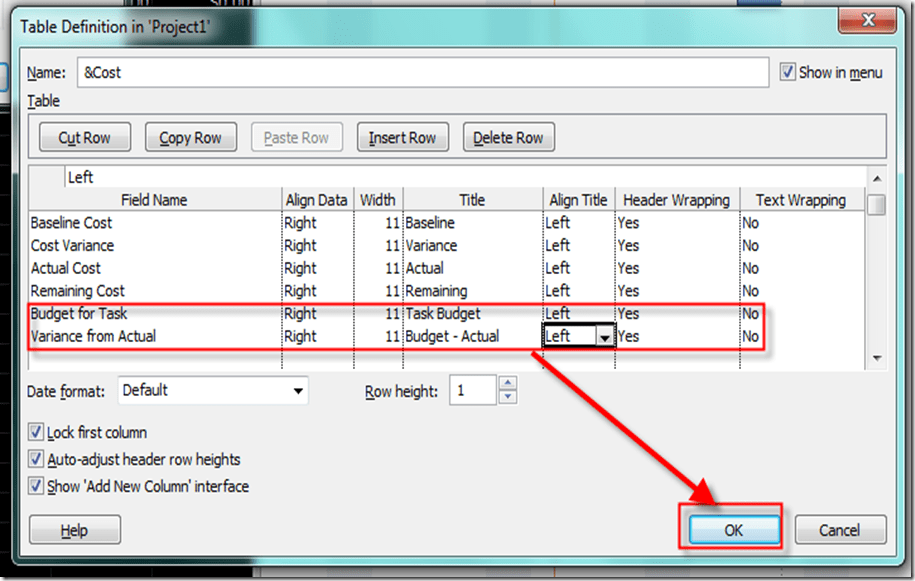
Task: Decrease Row height with down arrow
Action: pyautogui.click(x=508, y=397)
